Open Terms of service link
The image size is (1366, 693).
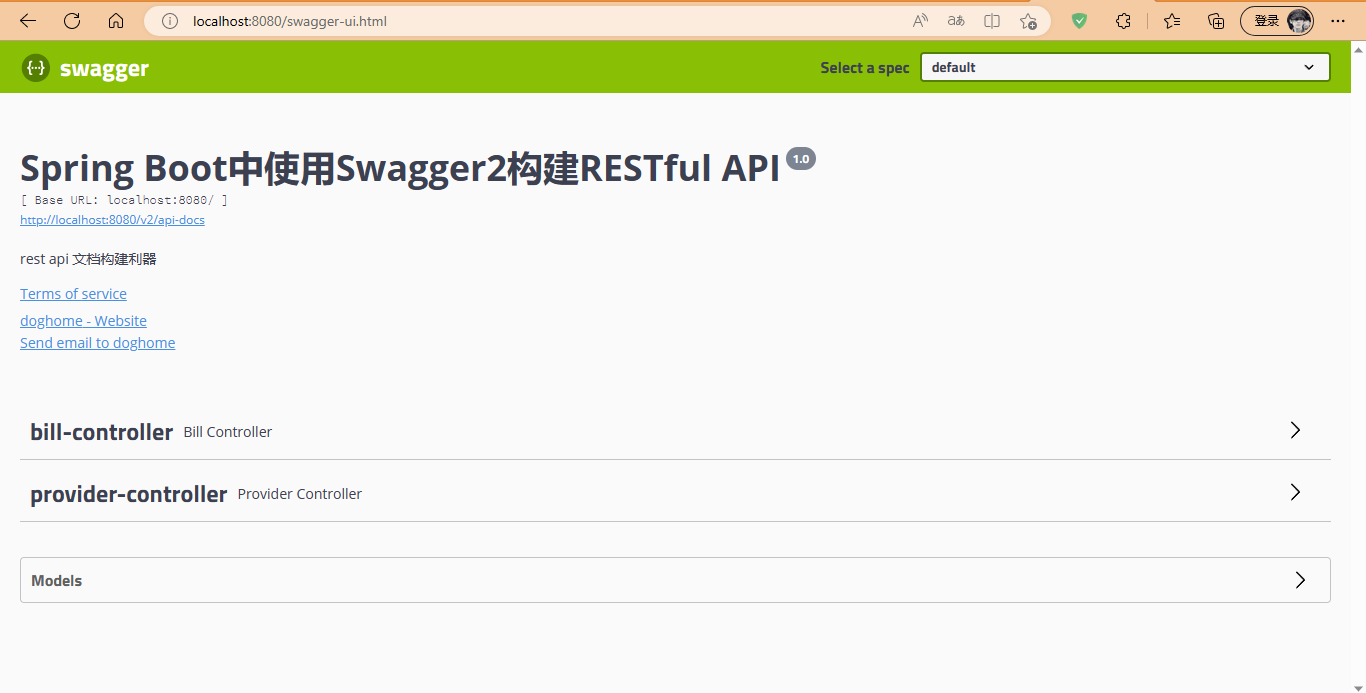[x=73, y=294]
